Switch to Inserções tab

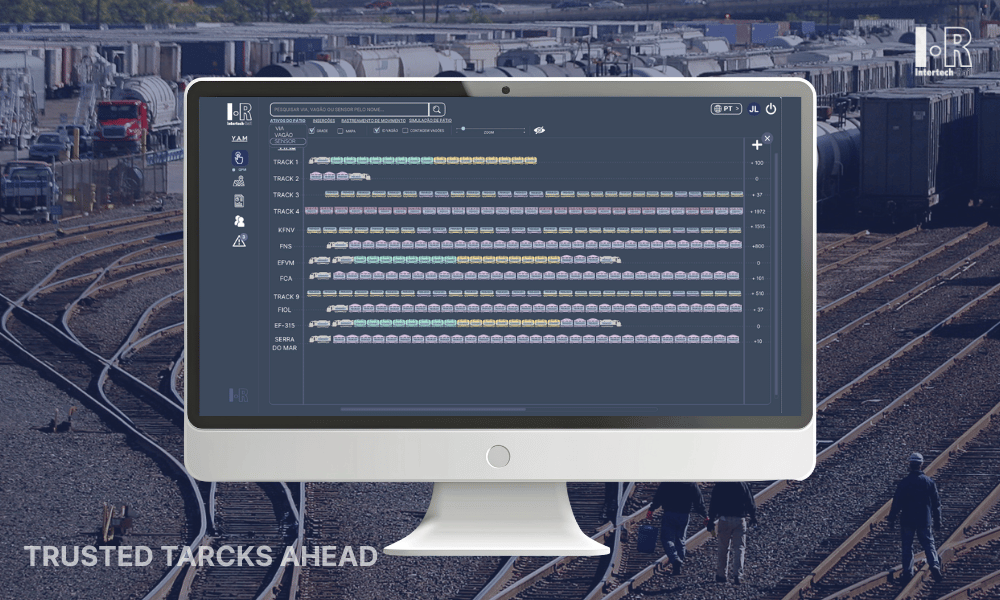click(x=324, y=121)
